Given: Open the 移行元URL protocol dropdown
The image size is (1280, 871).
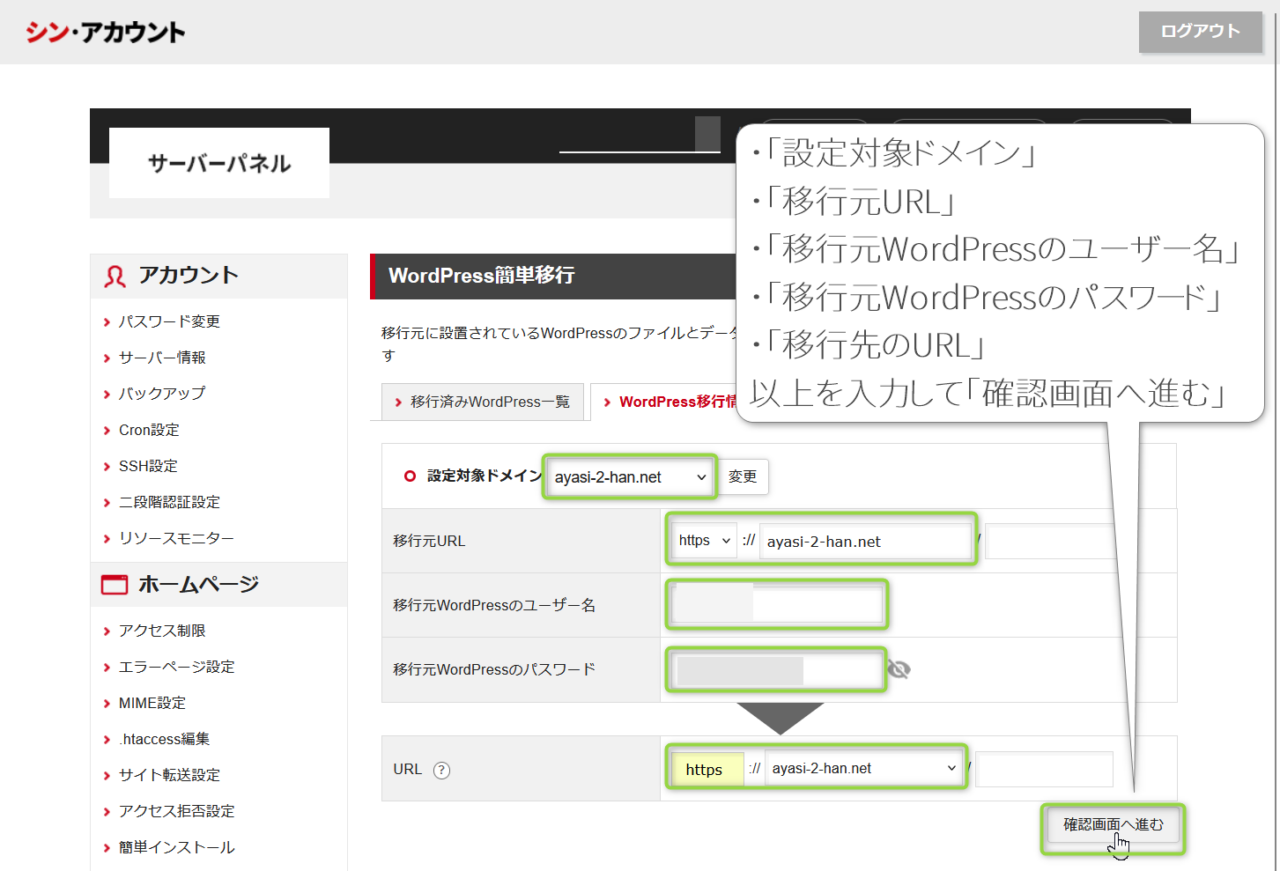Looking at the screenshot, I should pos(705,540).
